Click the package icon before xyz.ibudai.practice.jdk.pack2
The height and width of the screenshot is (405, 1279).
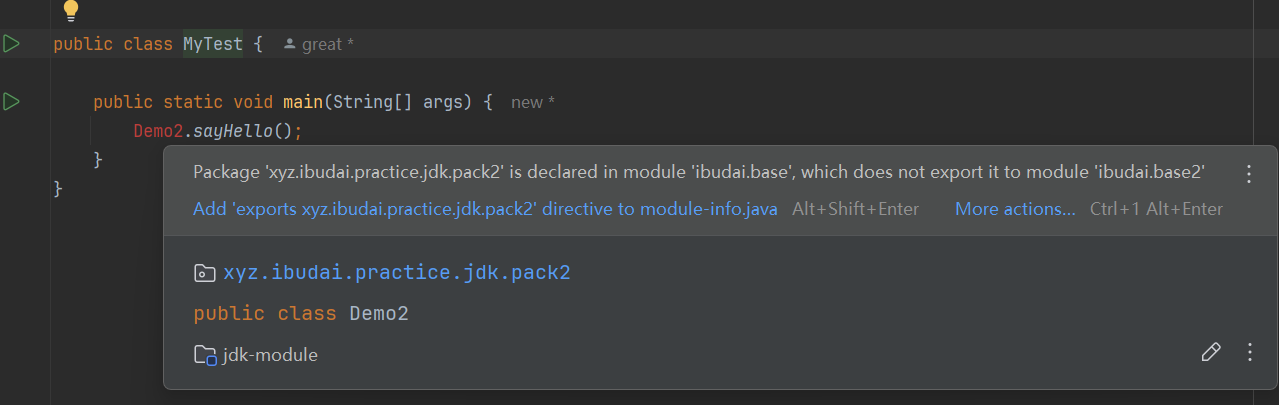[204, 272]
